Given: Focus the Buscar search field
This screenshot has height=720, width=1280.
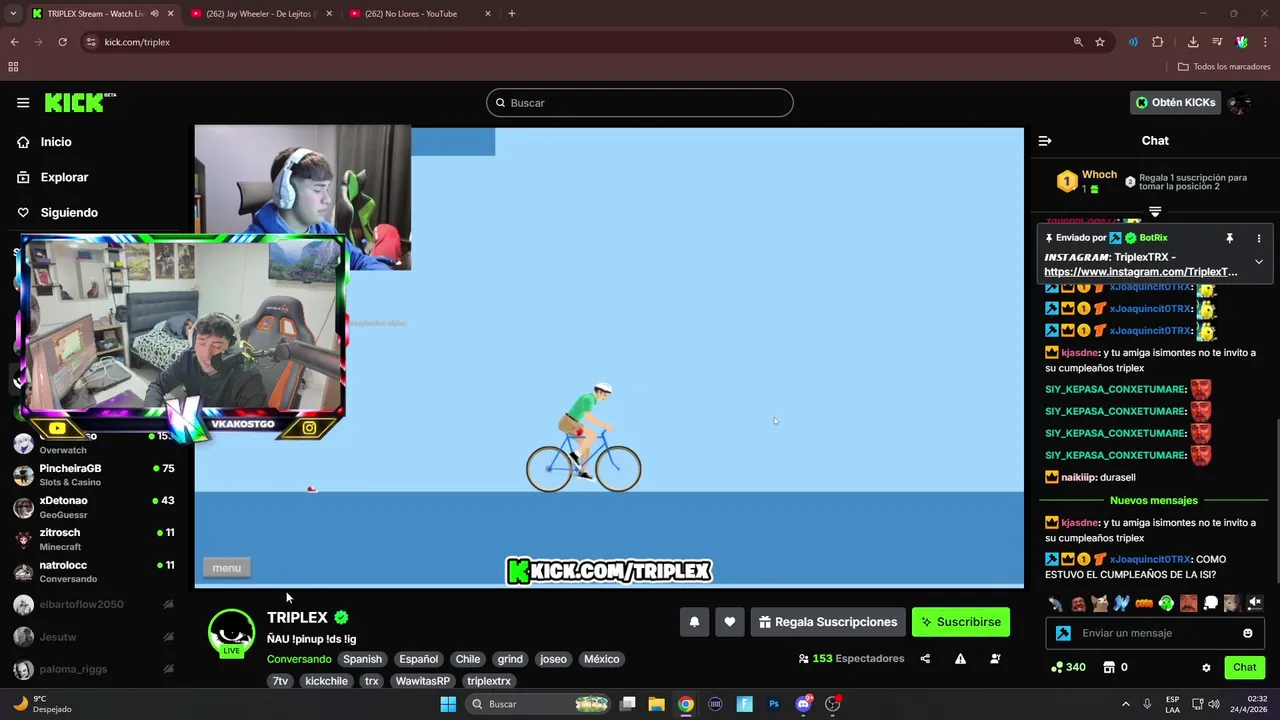Looking at the screenshot, I should point(640,103).
